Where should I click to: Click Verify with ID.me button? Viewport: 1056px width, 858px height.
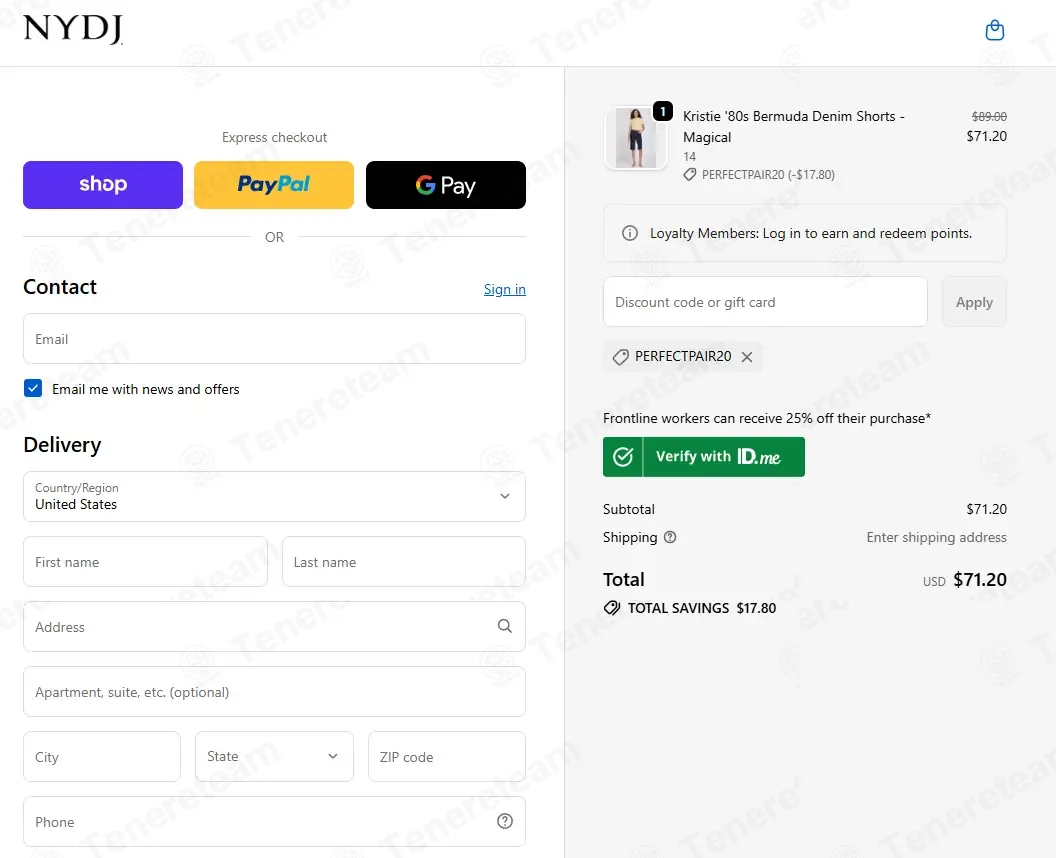tap(704, 457)
